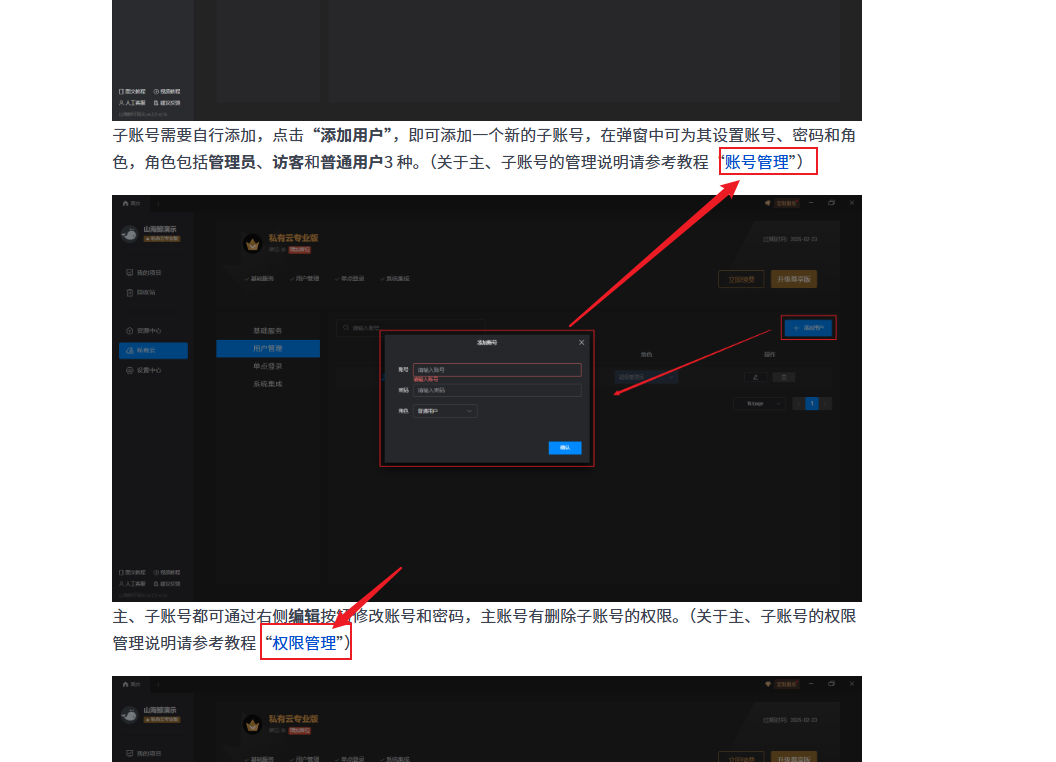
Task: Click the previous-page arrow in middle screenshot
Action: point(799,404)
